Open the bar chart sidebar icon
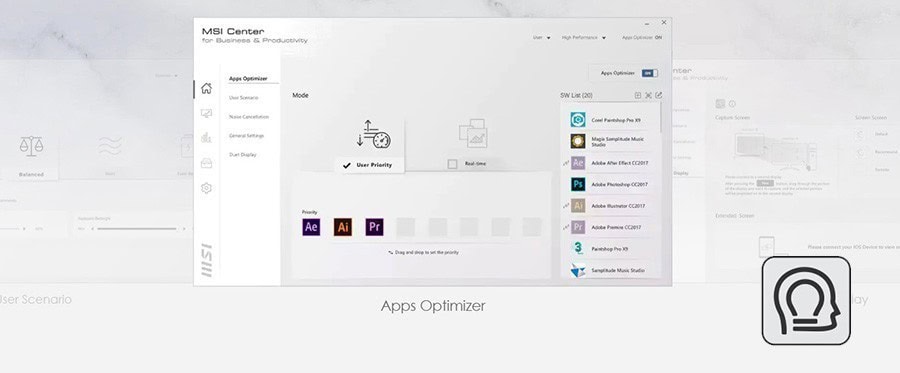 [x=207, y=137]
